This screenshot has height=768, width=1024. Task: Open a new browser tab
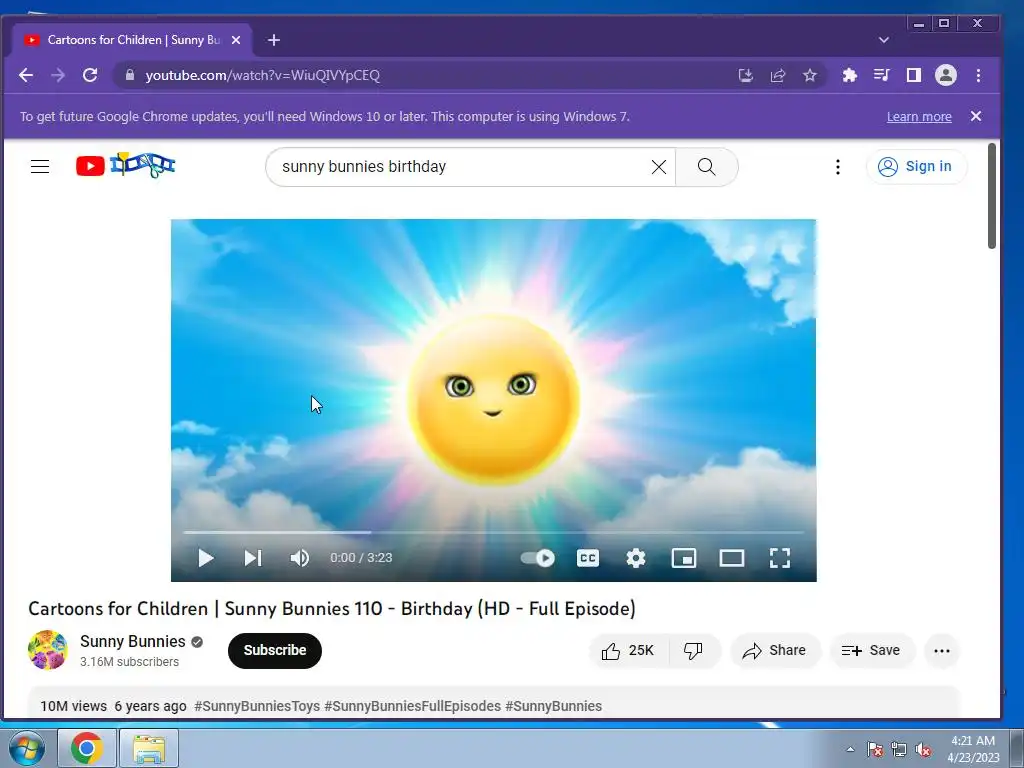[274, 40]
